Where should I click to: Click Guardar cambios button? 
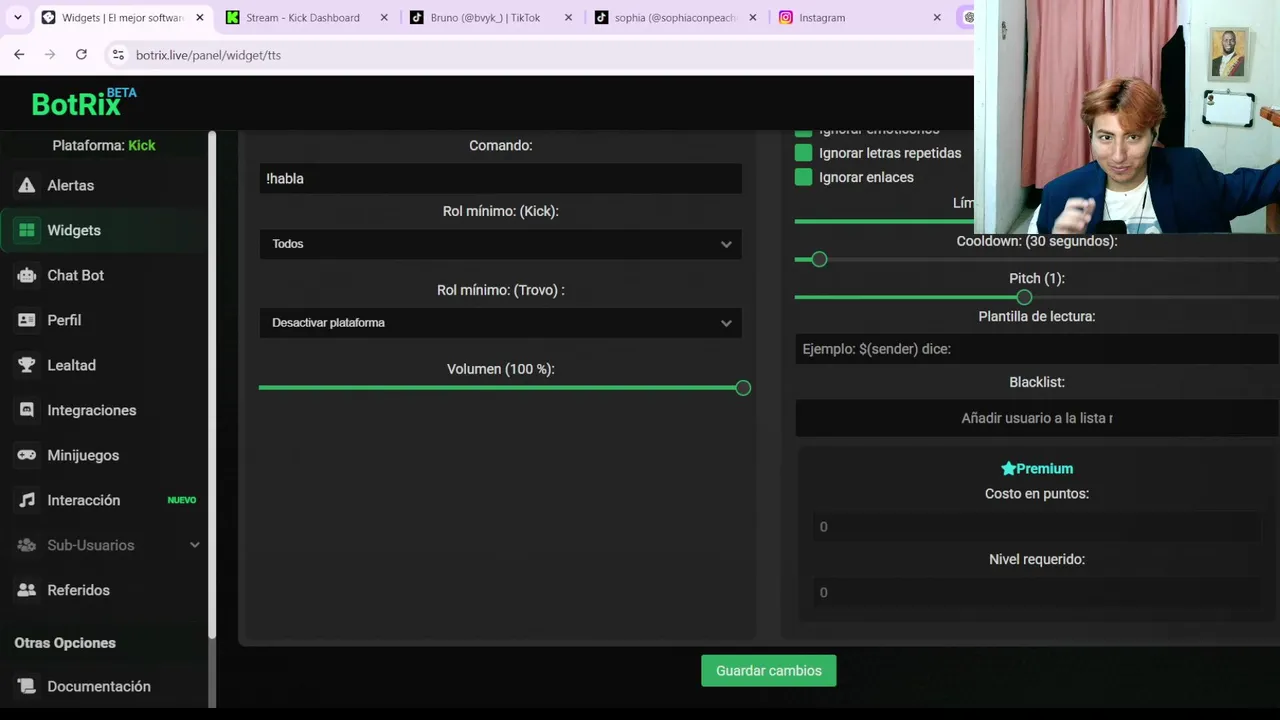[x=768, y=671]
